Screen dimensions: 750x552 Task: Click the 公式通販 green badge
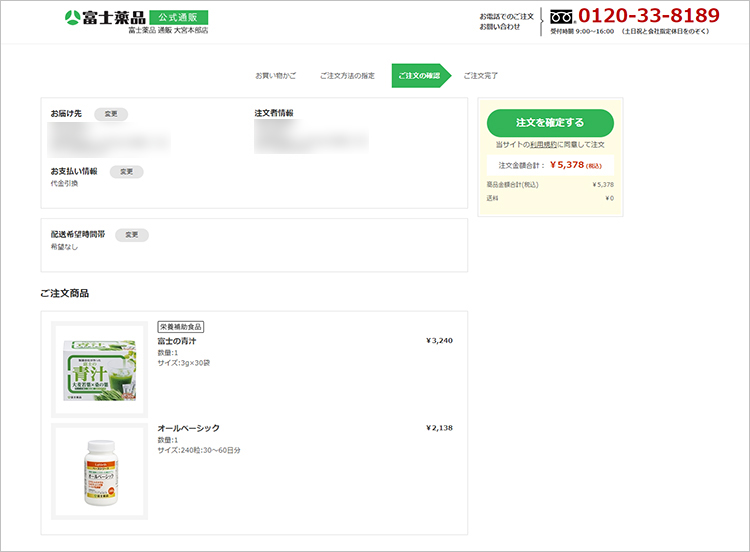178,18
